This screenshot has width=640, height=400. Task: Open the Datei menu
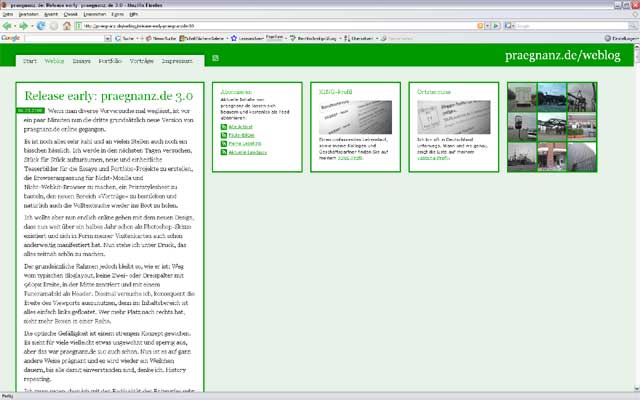point(8,14)
